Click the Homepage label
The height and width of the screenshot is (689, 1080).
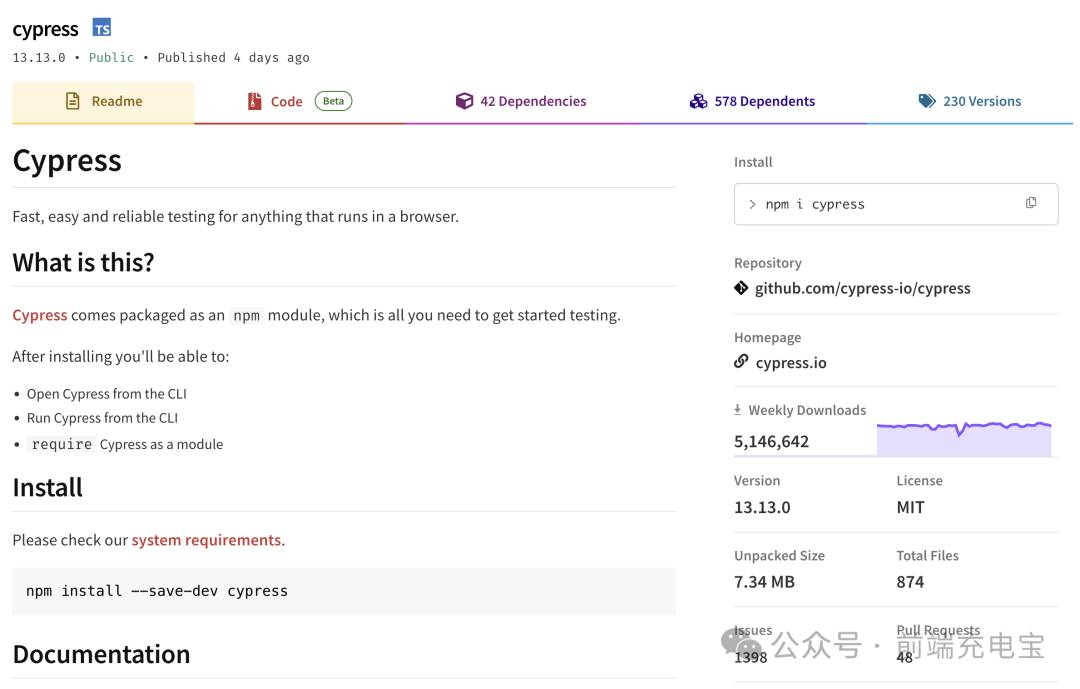coord(767,338)
